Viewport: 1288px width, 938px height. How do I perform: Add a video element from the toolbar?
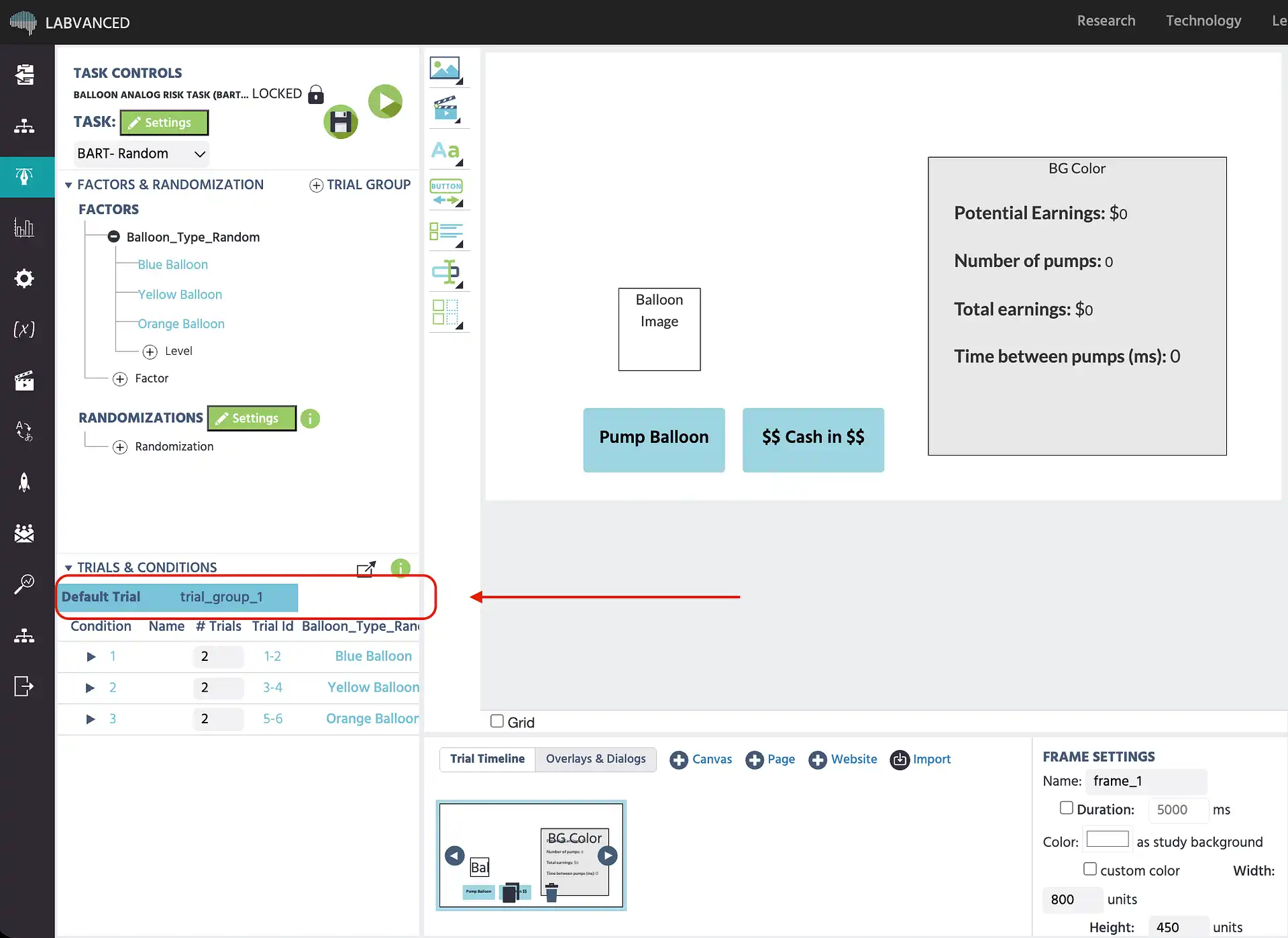click(x=446, y=109)
